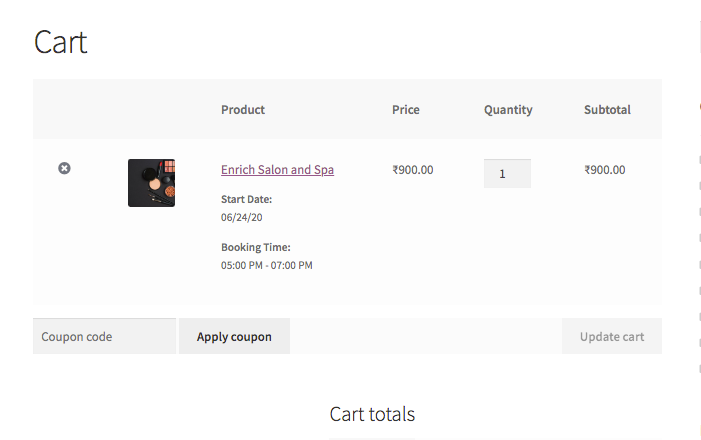Focus the quantity input field

coord(507,173)
